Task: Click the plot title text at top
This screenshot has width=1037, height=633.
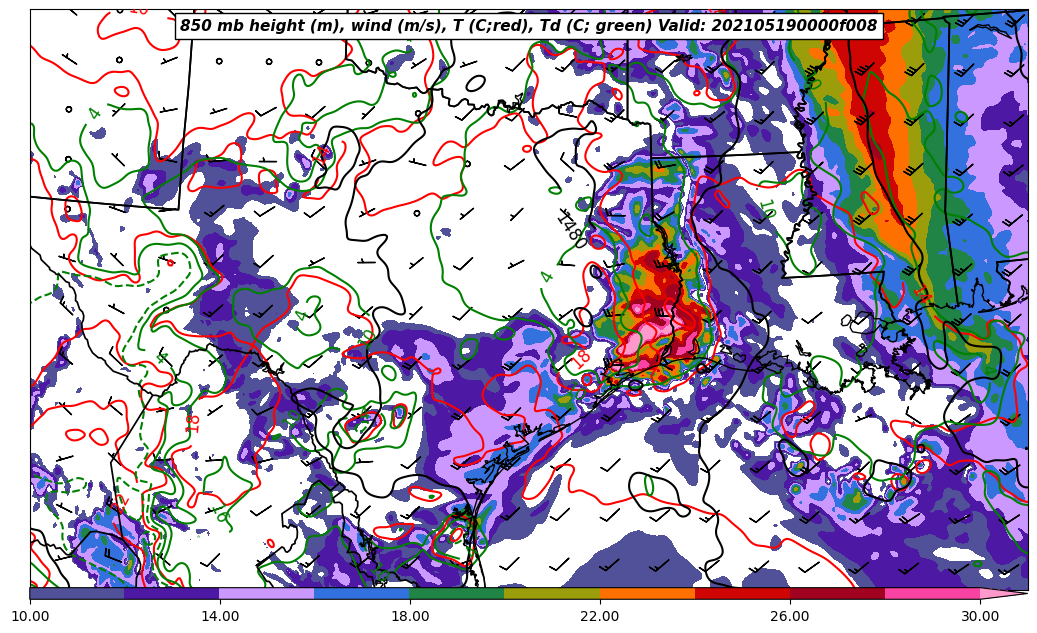Action: pos(528,26)
